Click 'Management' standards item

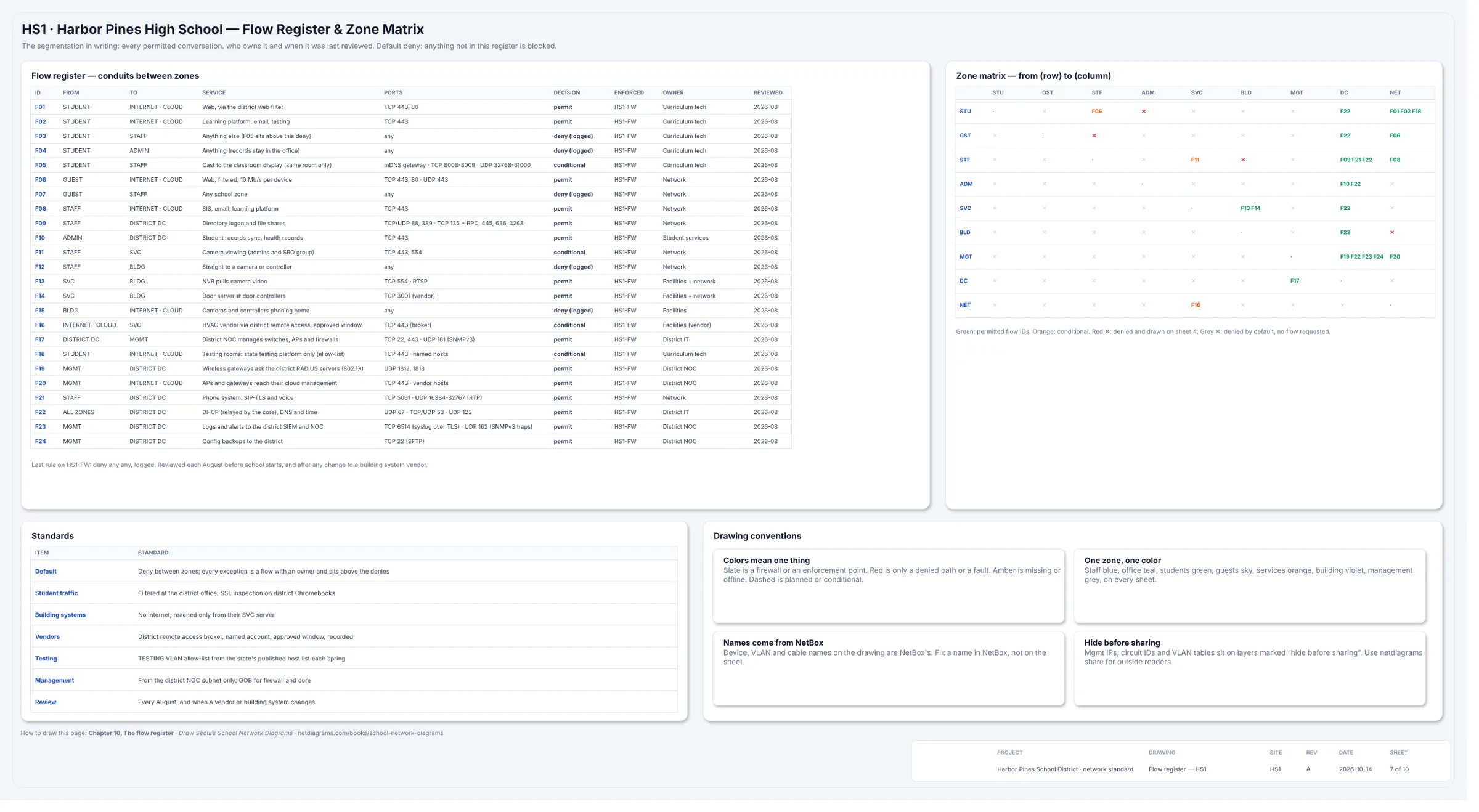click(54, 681)
